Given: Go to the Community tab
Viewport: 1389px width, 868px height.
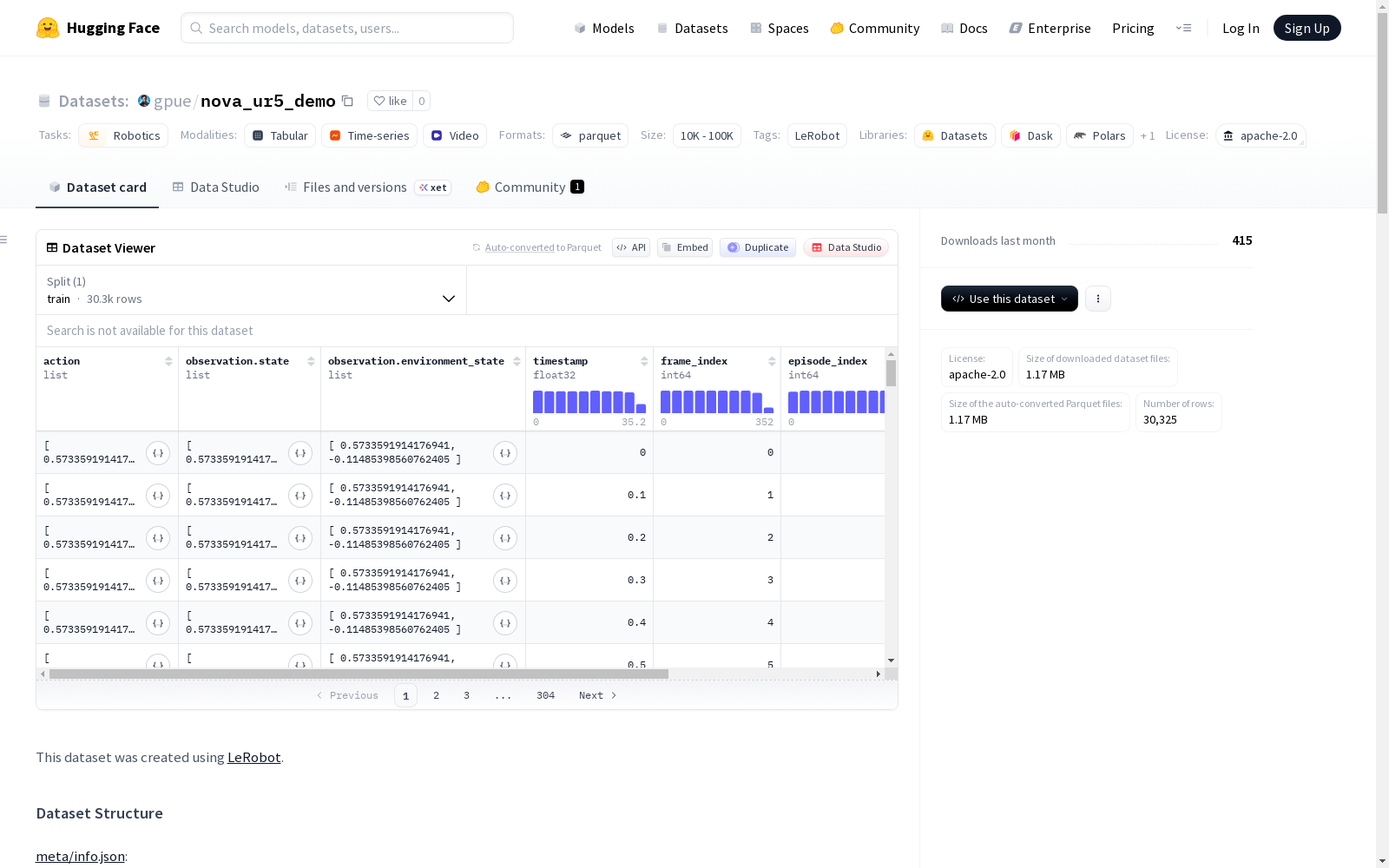Looking at the screenshot, I should coord(530,187).
